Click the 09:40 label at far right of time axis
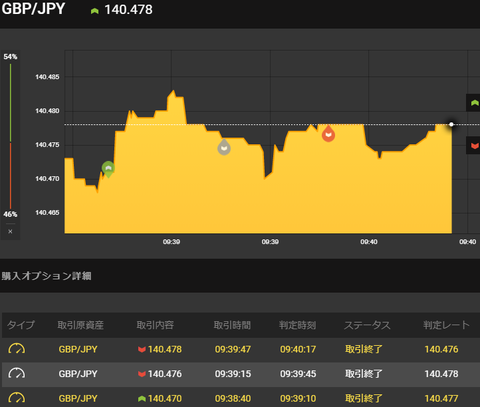Viewport: 480px width, 407px height. click(x=467, y=242)
